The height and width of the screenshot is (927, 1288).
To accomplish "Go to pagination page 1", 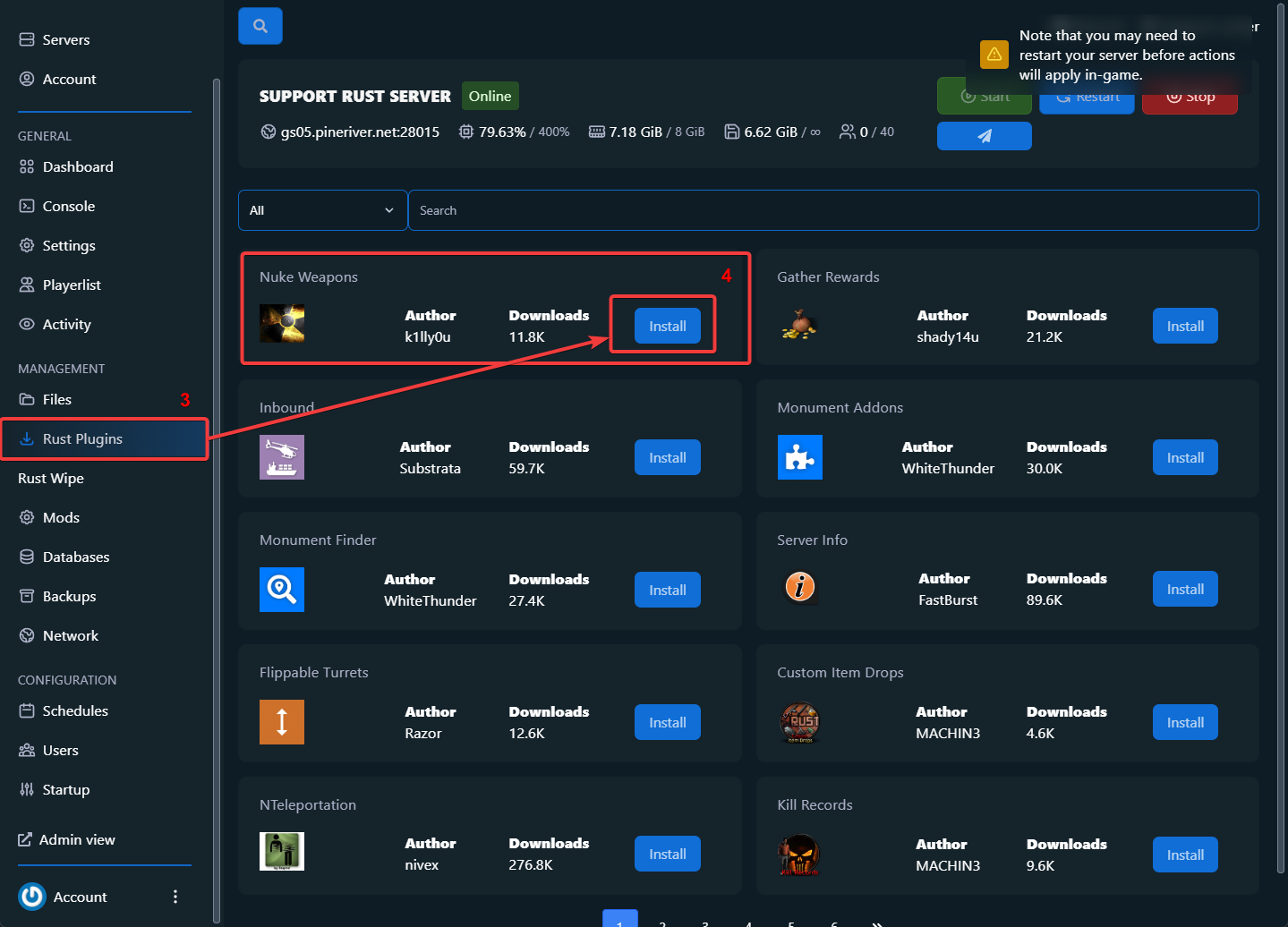I will pos(620,919).
